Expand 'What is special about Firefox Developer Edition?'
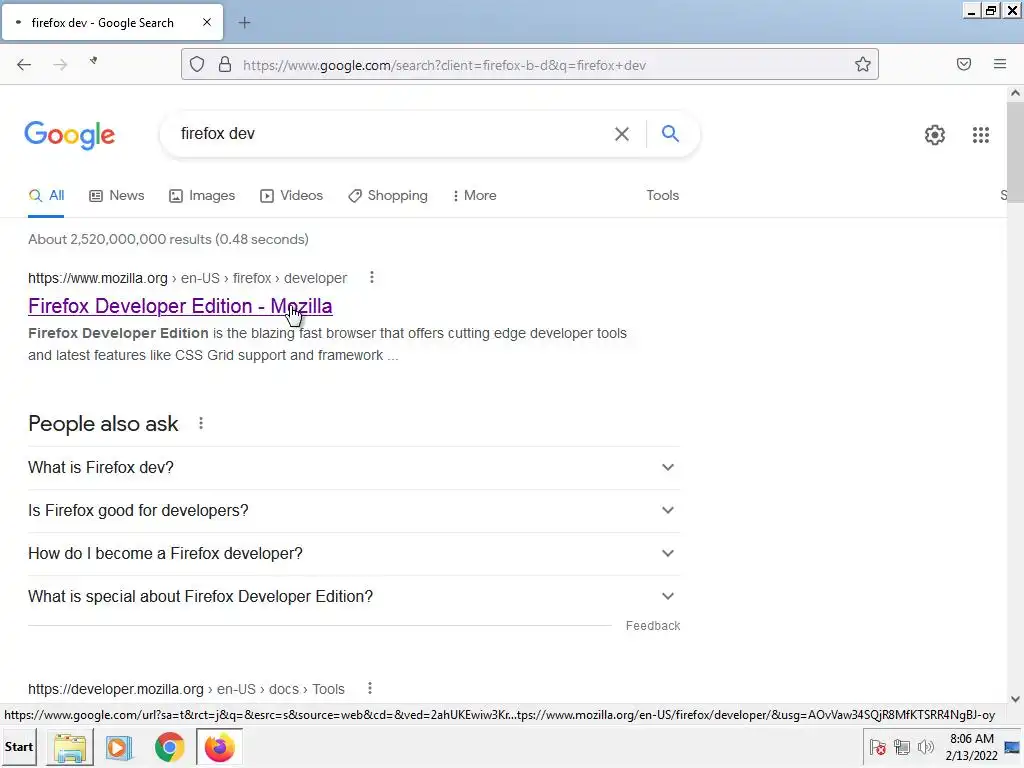Image resolution: width=1024 pixels, height=768 pixels. [353, 597]
